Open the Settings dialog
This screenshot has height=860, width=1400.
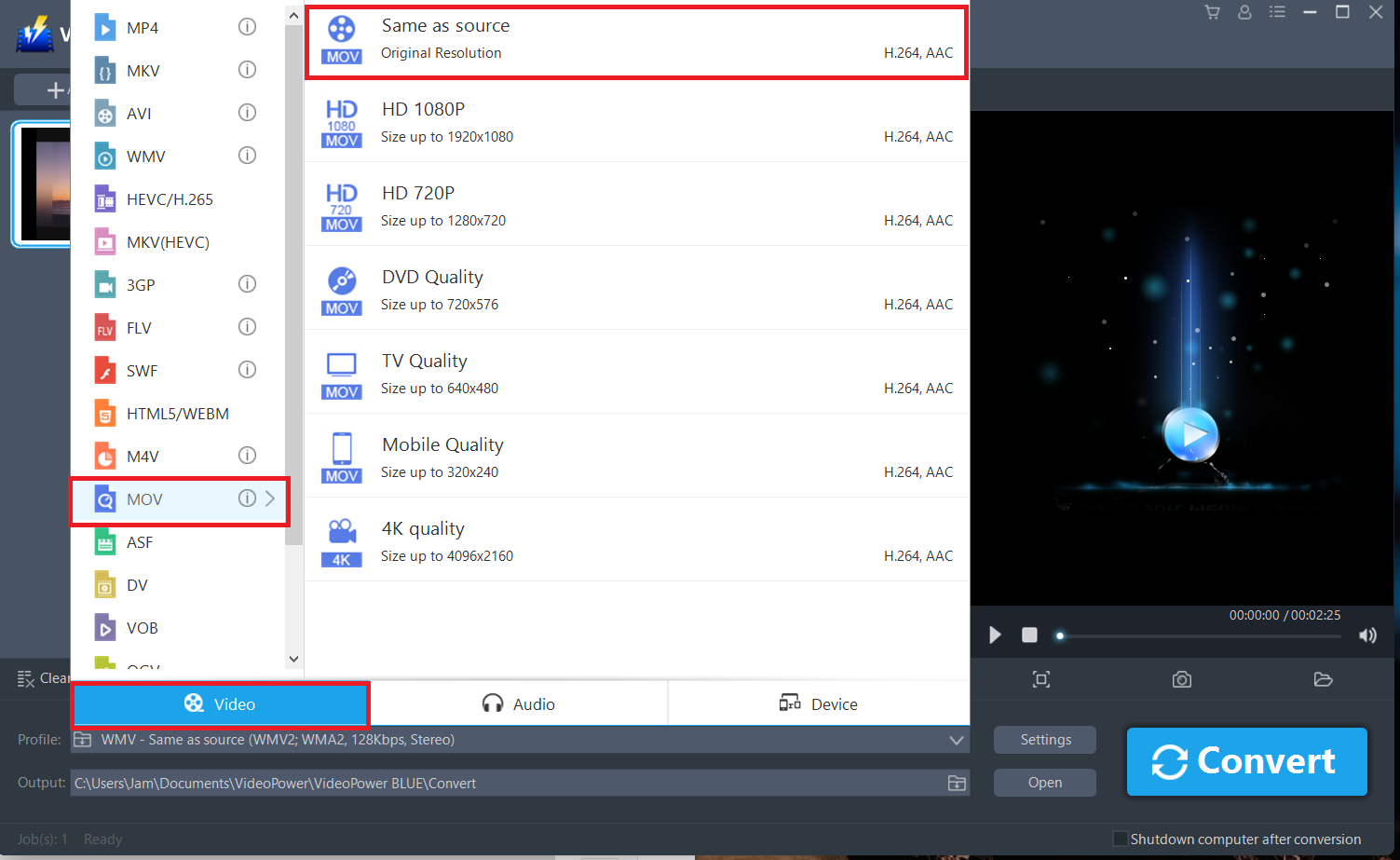[x=1044, y=739]
